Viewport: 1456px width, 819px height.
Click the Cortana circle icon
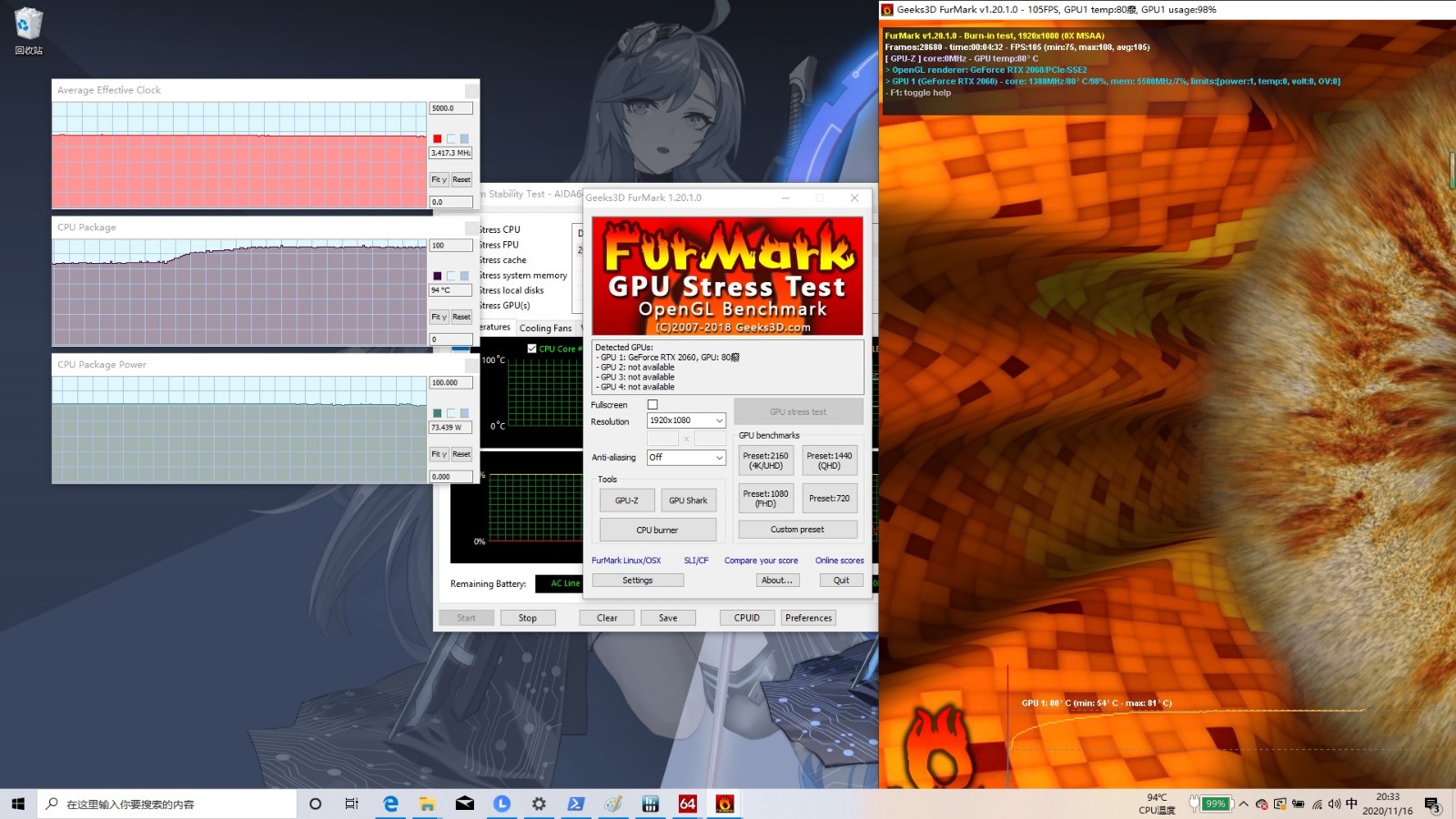point(315,804)
